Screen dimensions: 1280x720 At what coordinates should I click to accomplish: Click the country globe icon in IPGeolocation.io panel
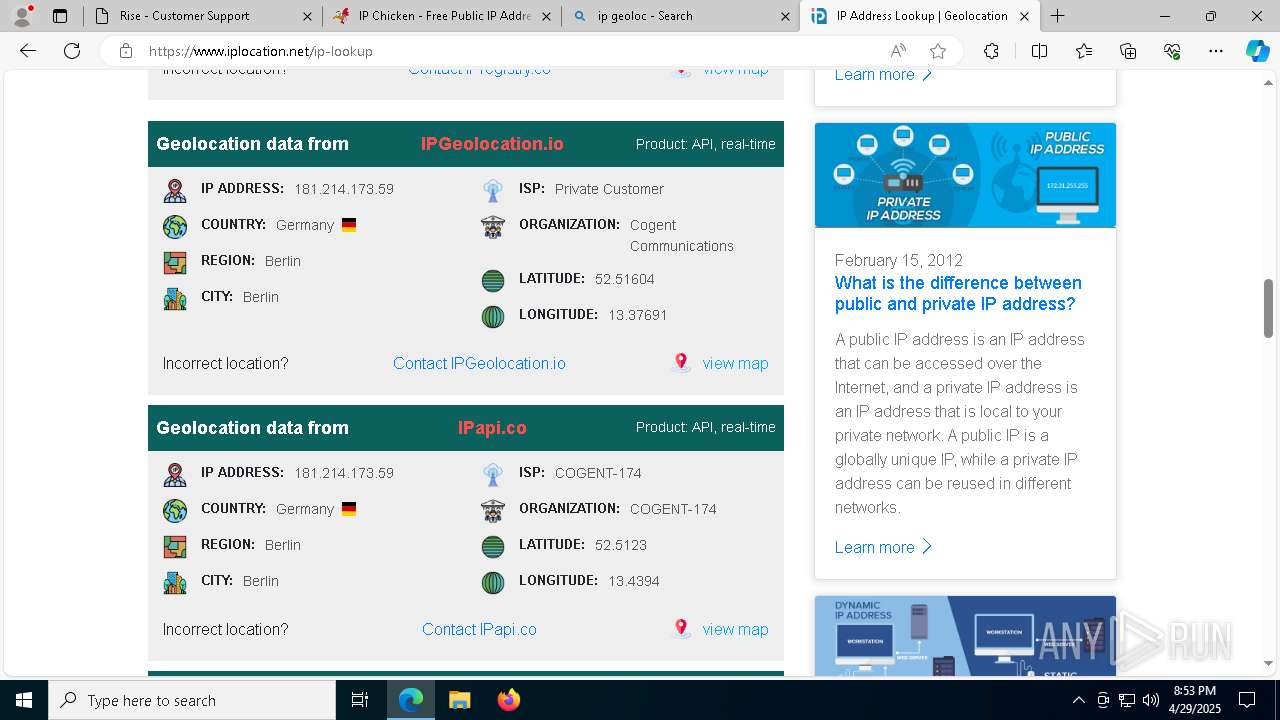(175, 227)
